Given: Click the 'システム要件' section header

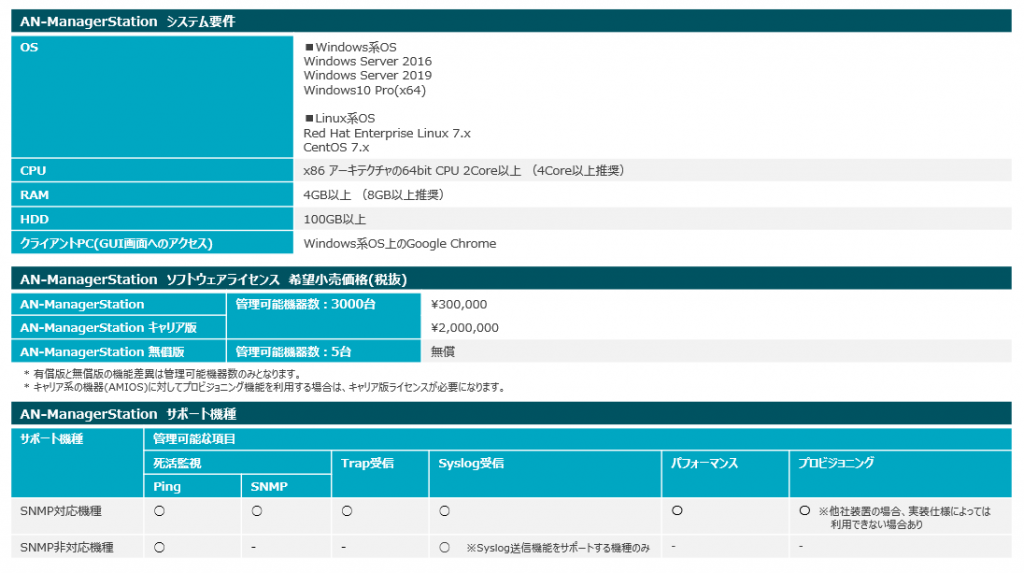Looking at the screenshot, I should click(x=511, y=22).
